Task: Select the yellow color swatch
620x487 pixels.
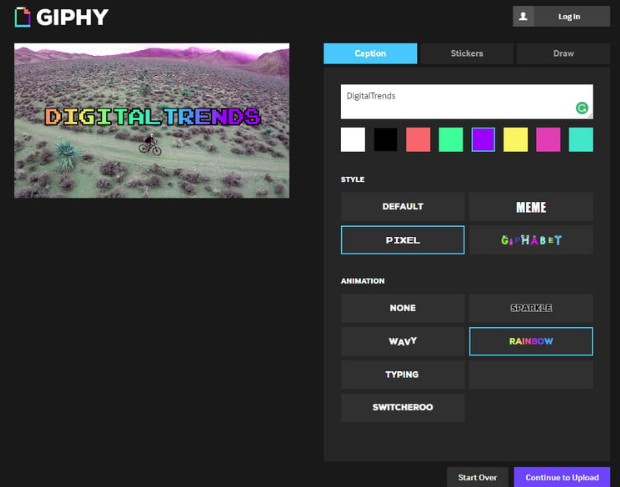Action: tap(516, 140)
